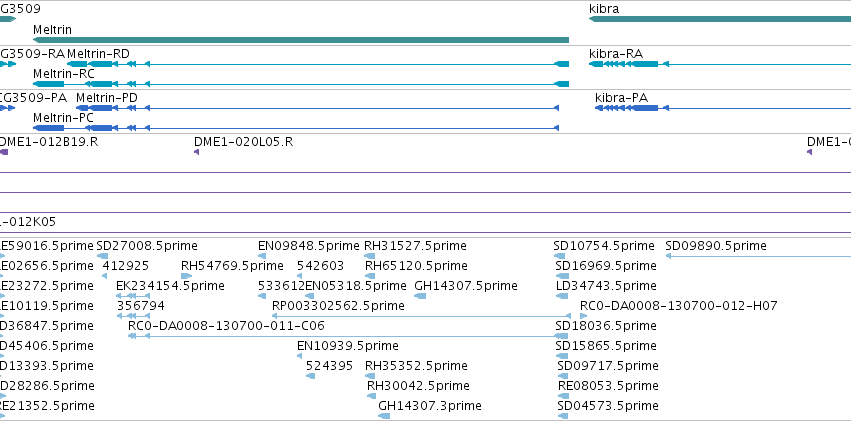Select the DME1-012B19.R marker

pos(3,152)
